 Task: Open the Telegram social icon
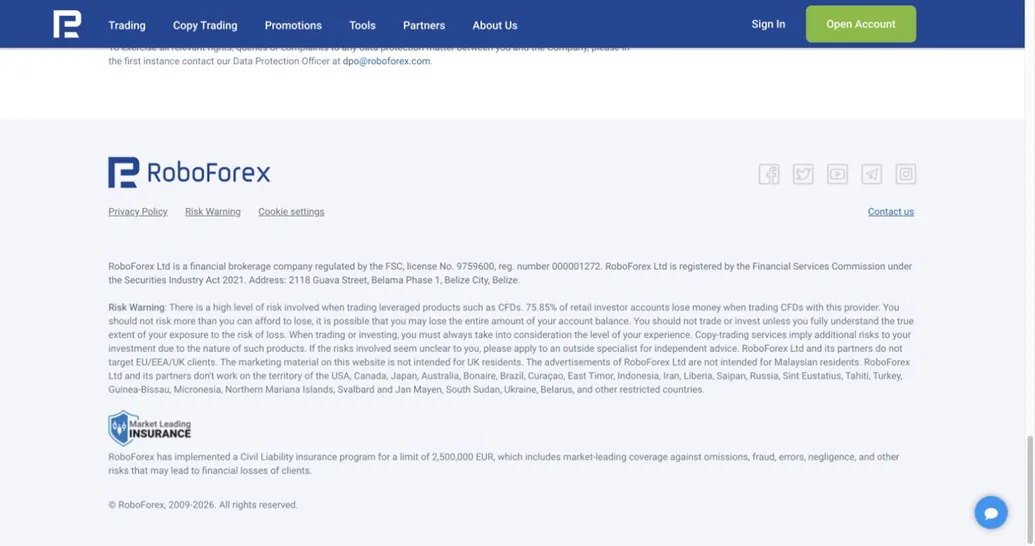pyautogui.click(x=872, y=174)
